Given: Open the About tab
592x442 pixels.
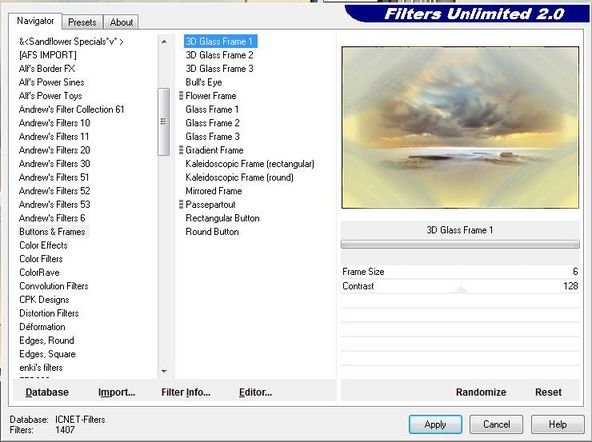Looking at the screenshot, I should (x=121, y=22).
